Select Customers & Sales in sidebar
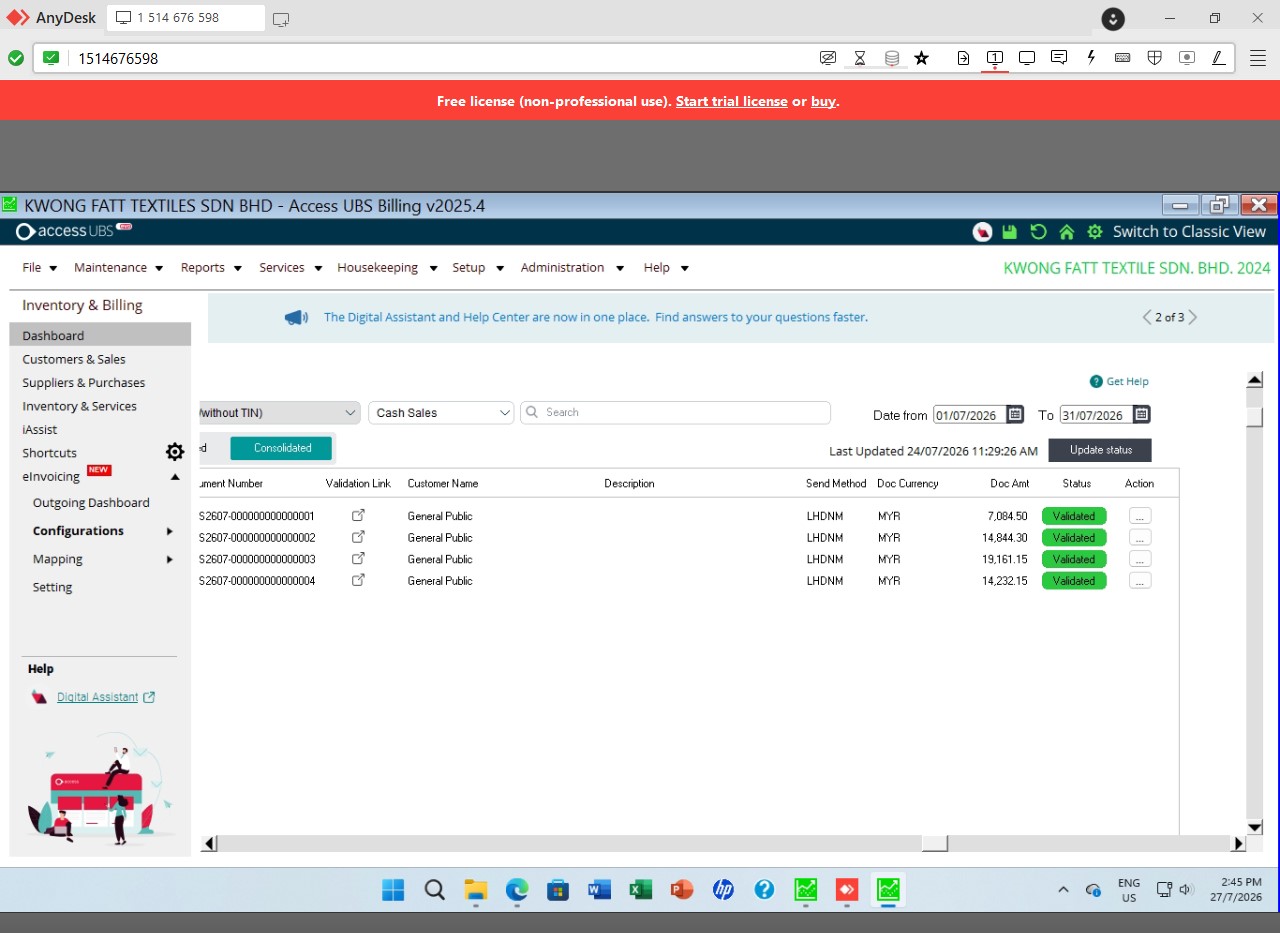 [74, 359]
